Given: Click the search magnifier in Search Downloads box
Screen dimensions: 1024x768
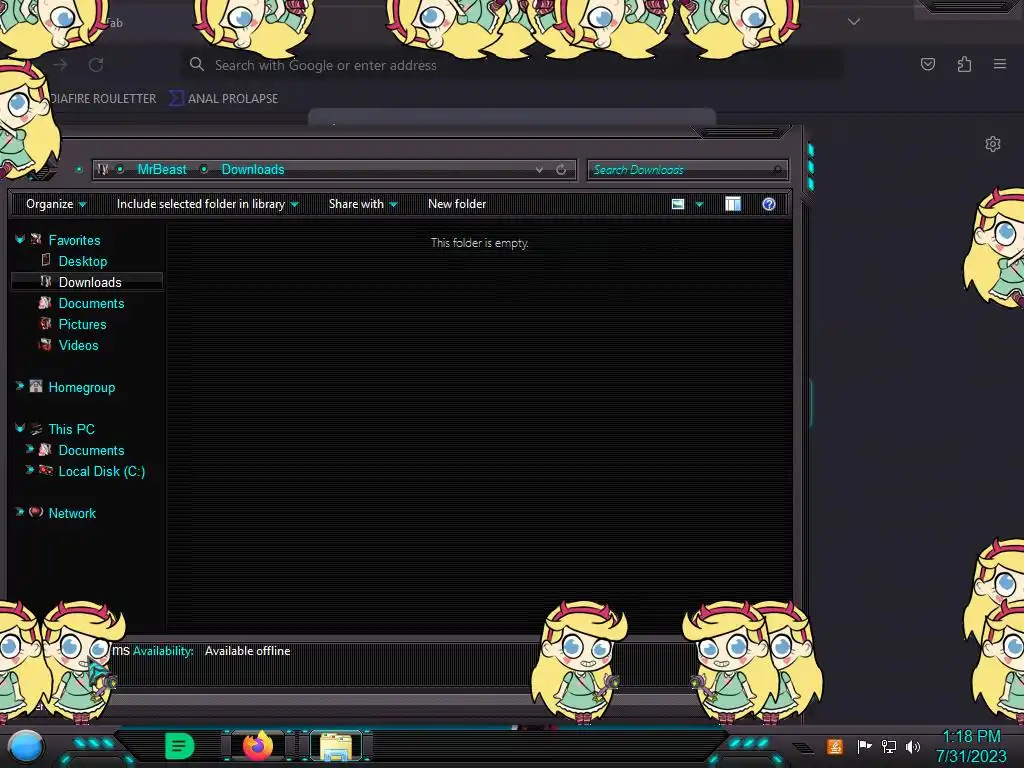Looking at the screenshot, I should tap(777, 170).
